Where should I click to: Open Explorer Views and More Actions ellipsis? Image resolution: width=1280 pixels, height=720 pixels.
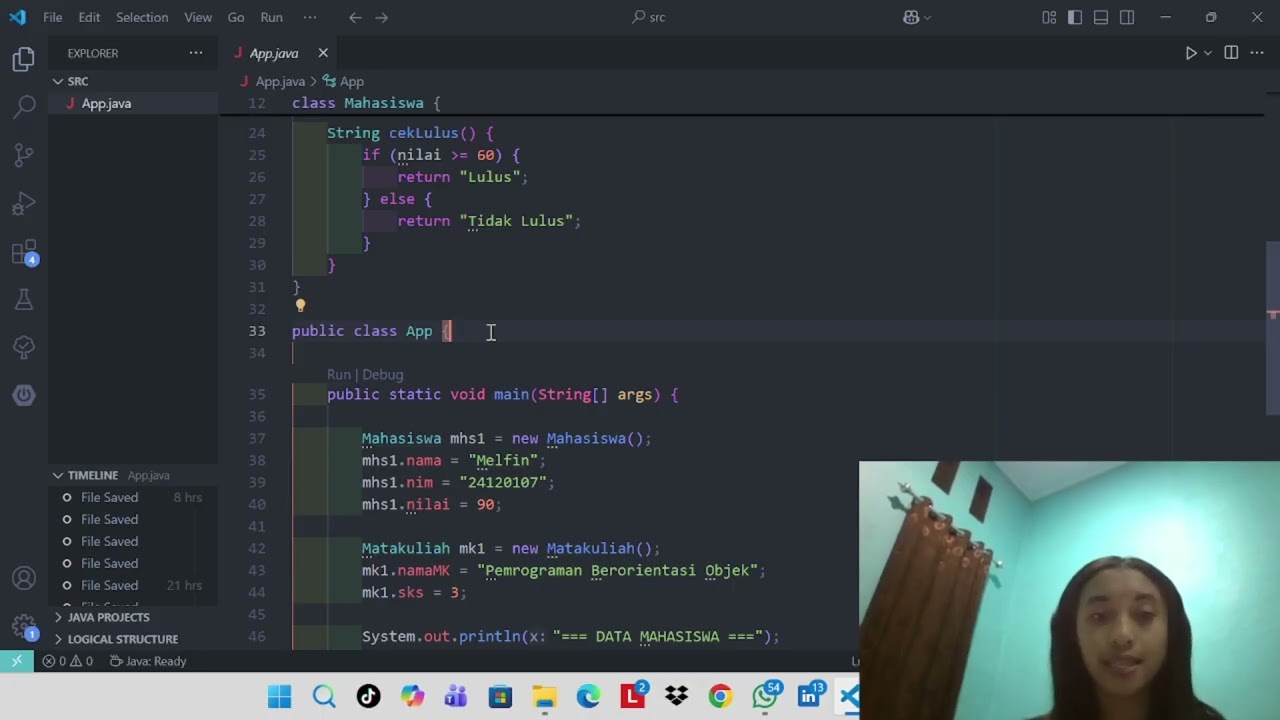196,53
